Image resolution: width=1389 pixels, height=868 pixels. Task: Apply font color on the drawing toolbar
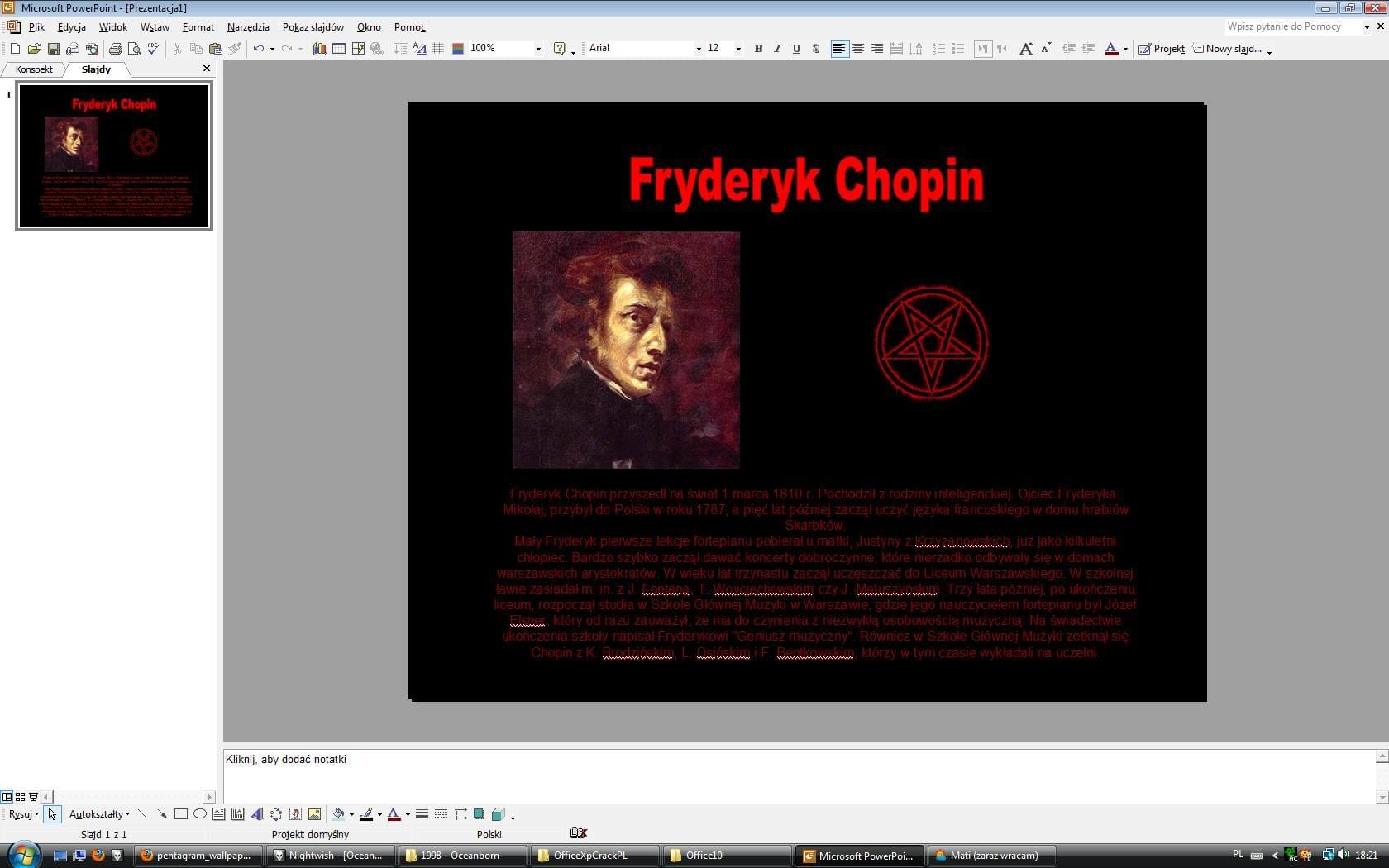click(x=394, y=814)
